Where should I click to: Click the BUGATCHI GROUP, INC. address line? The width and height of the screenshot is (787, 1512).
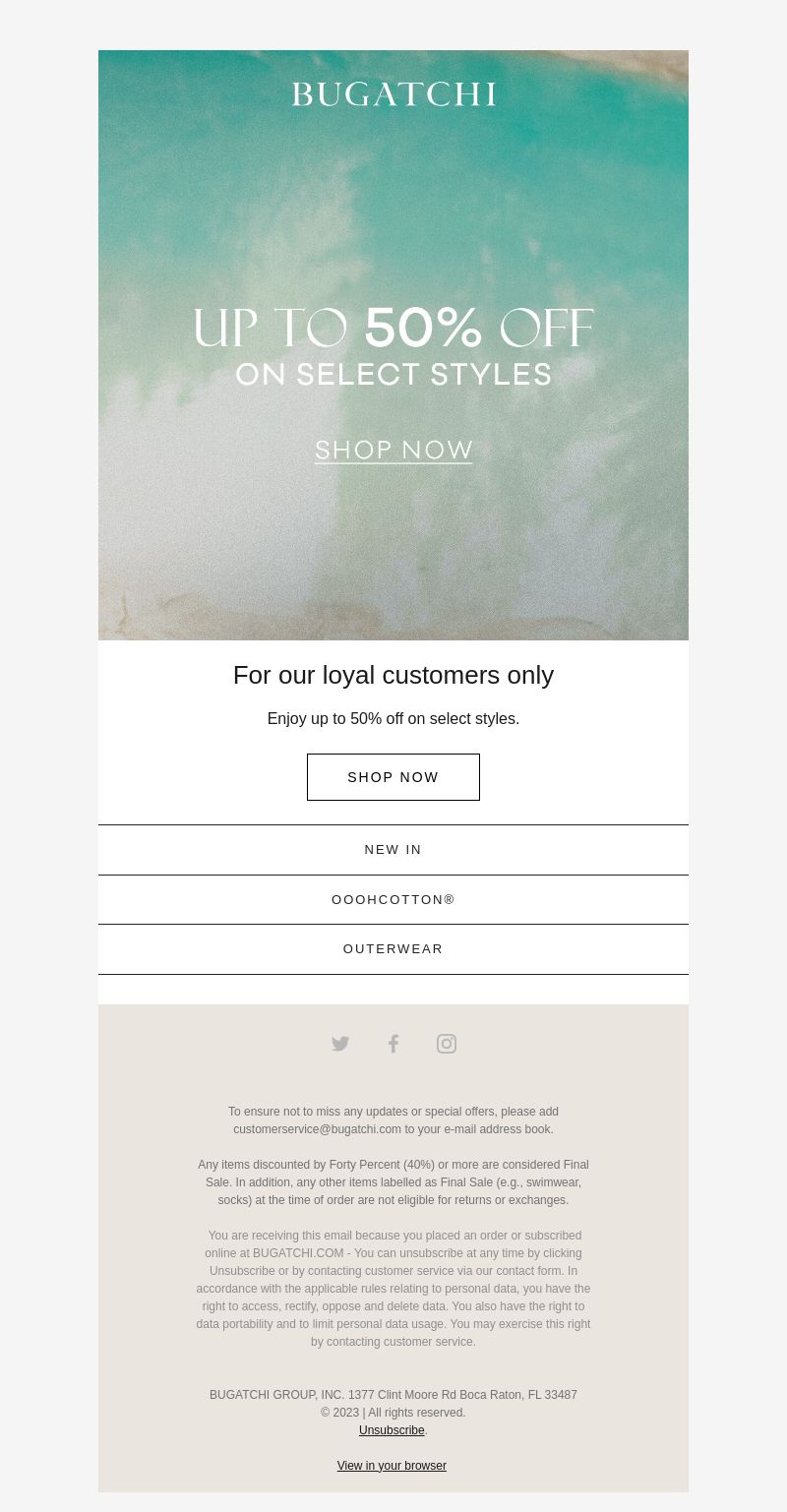[393, 1395]
